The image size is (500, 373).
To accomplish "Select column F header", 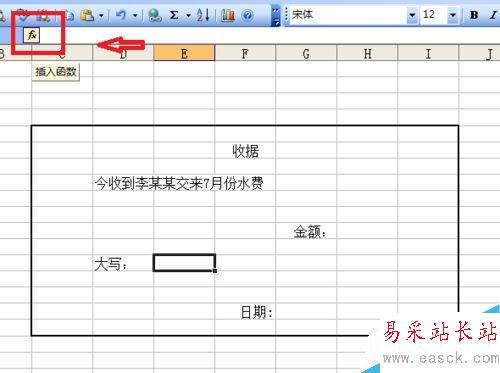I will point(245,53).
